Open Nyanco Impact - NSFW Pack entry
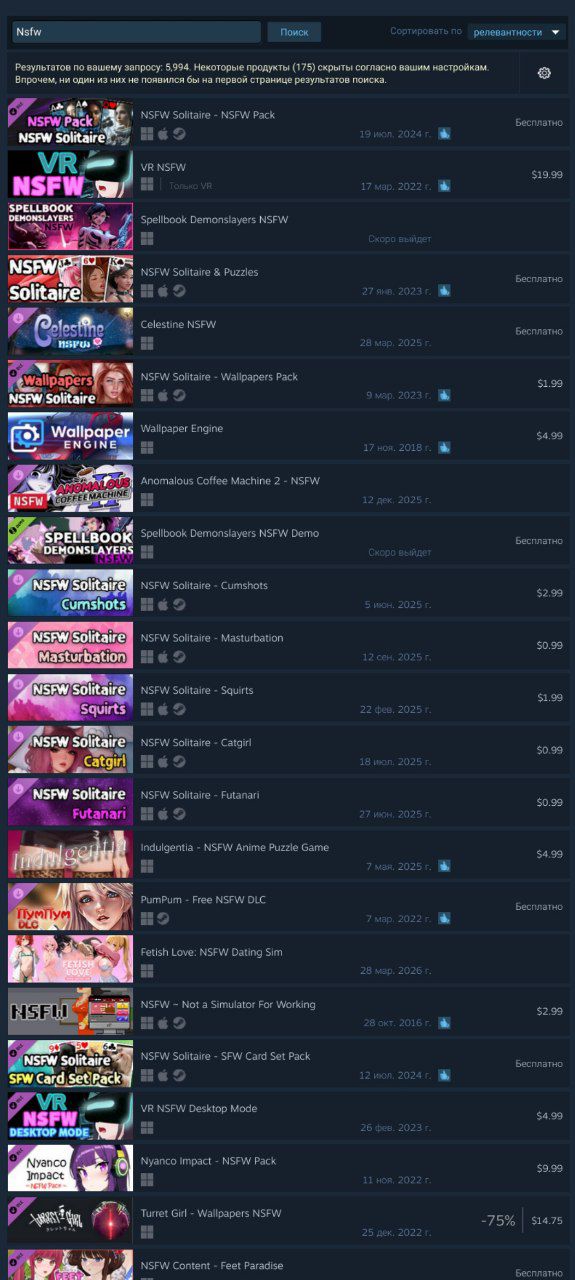 pos(288,1168)
